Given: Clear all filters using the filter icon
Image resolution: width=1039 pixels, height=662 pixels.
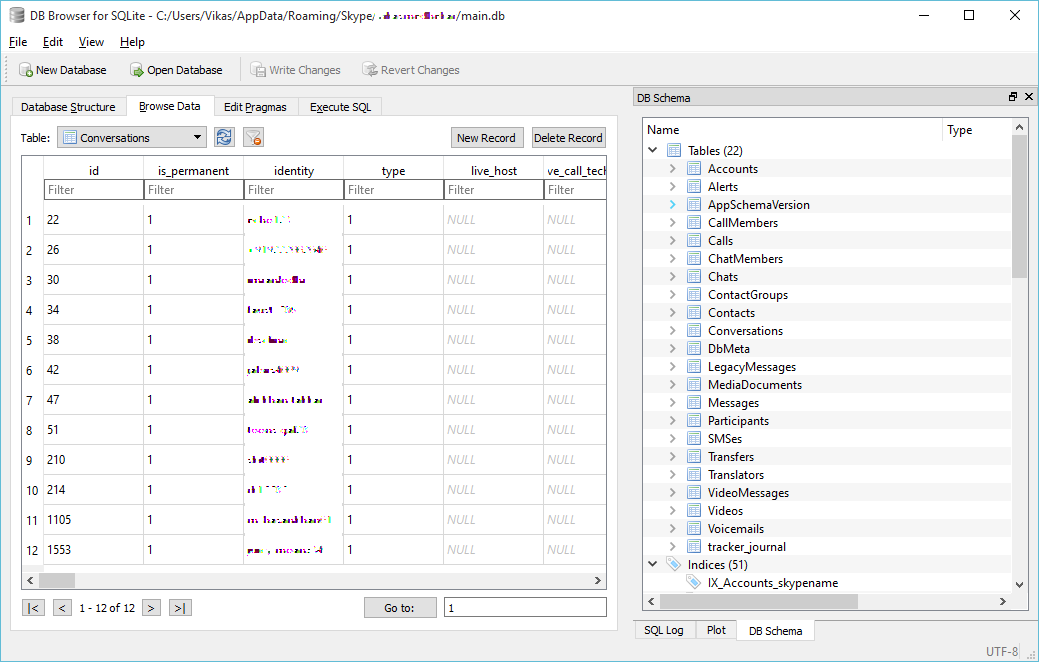Looking at the screenshot, I should tap(253, 138).
